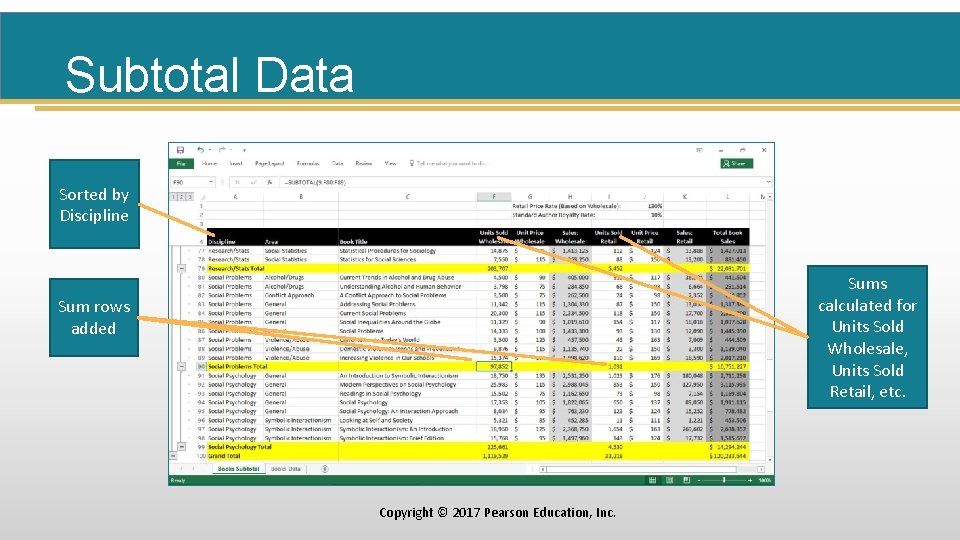This screenshot has height=540, width=960.
Task: Select column C header
Action: pos(407,197)
